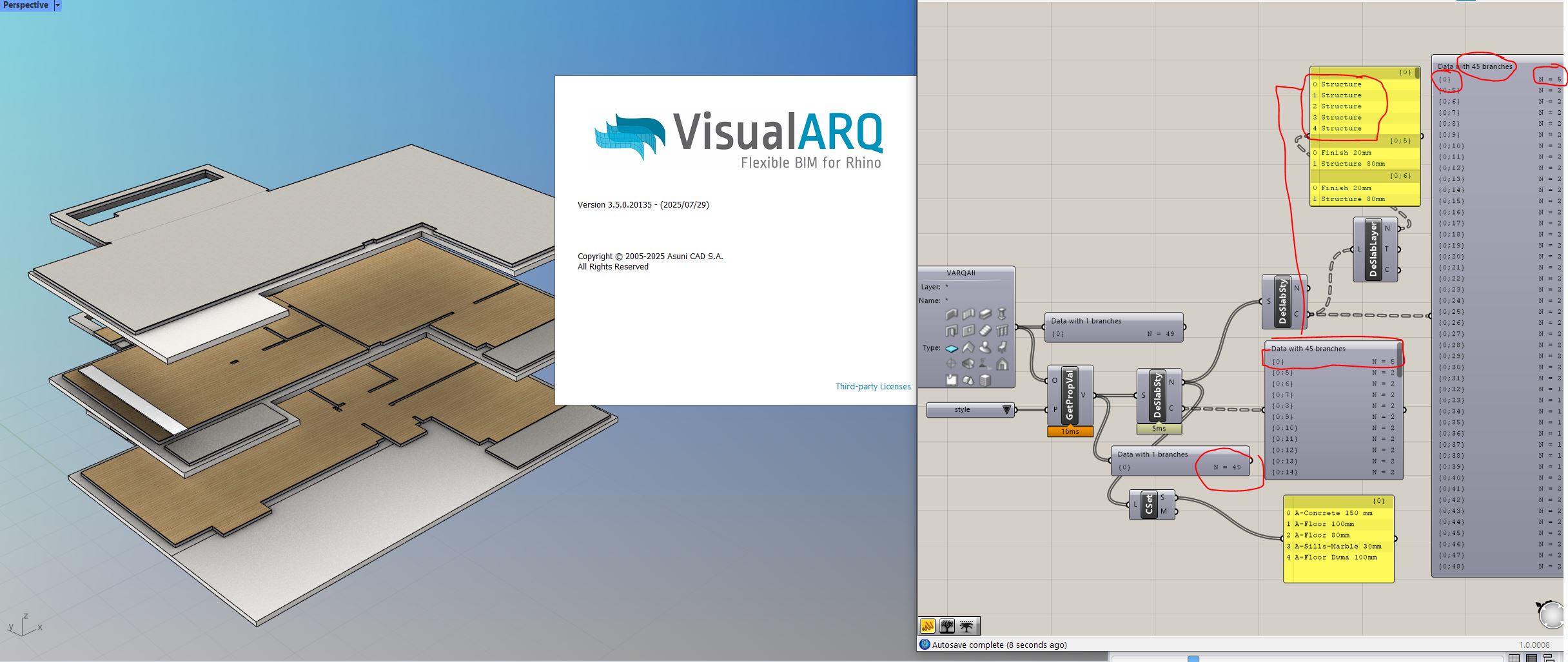The height and width of the screenshot is (662, 1568).
Task: Click the plan view type icon in VARQAll
Action: tap(952, 380)
